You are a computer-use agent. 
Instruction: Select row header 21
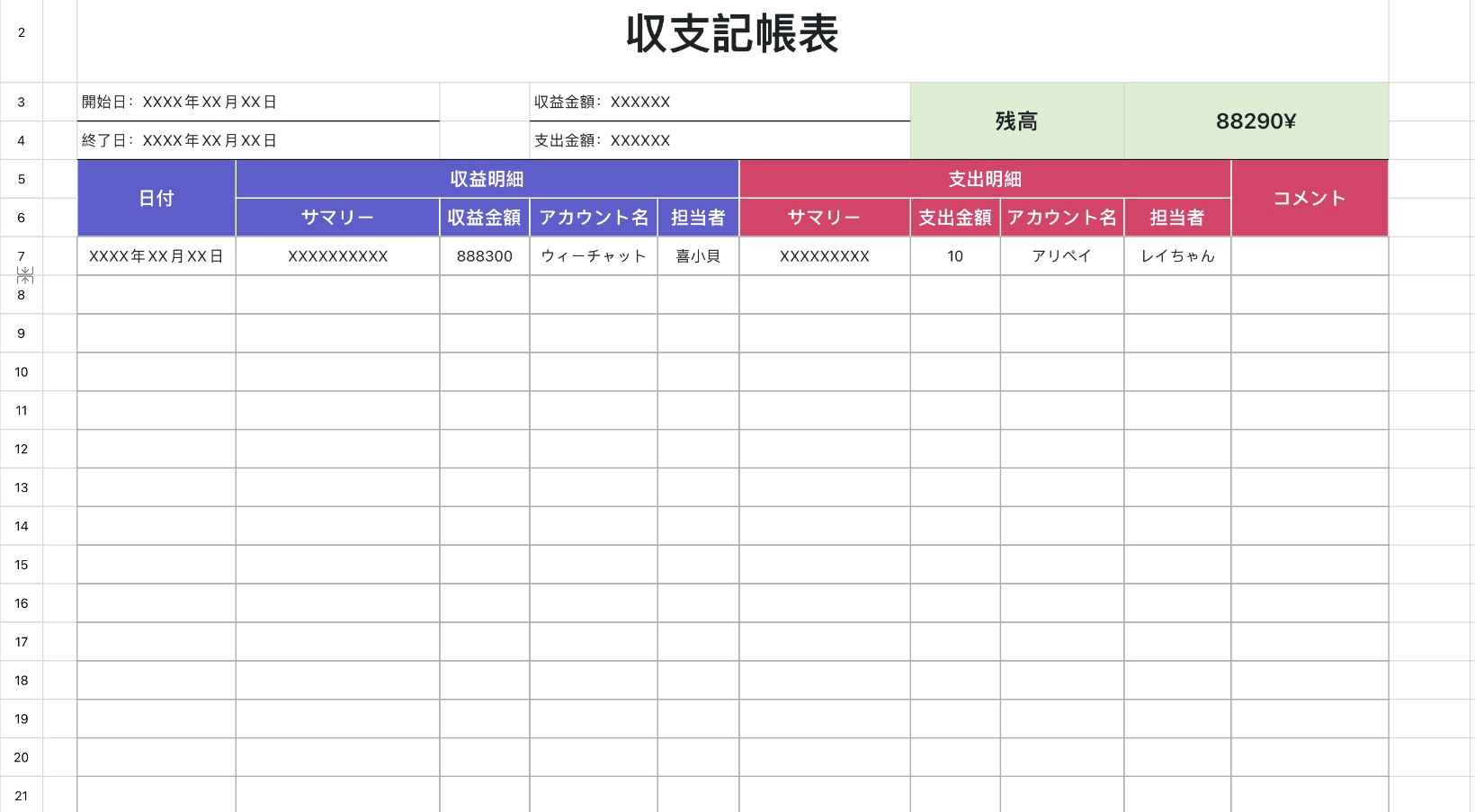[x=21, y=796]
